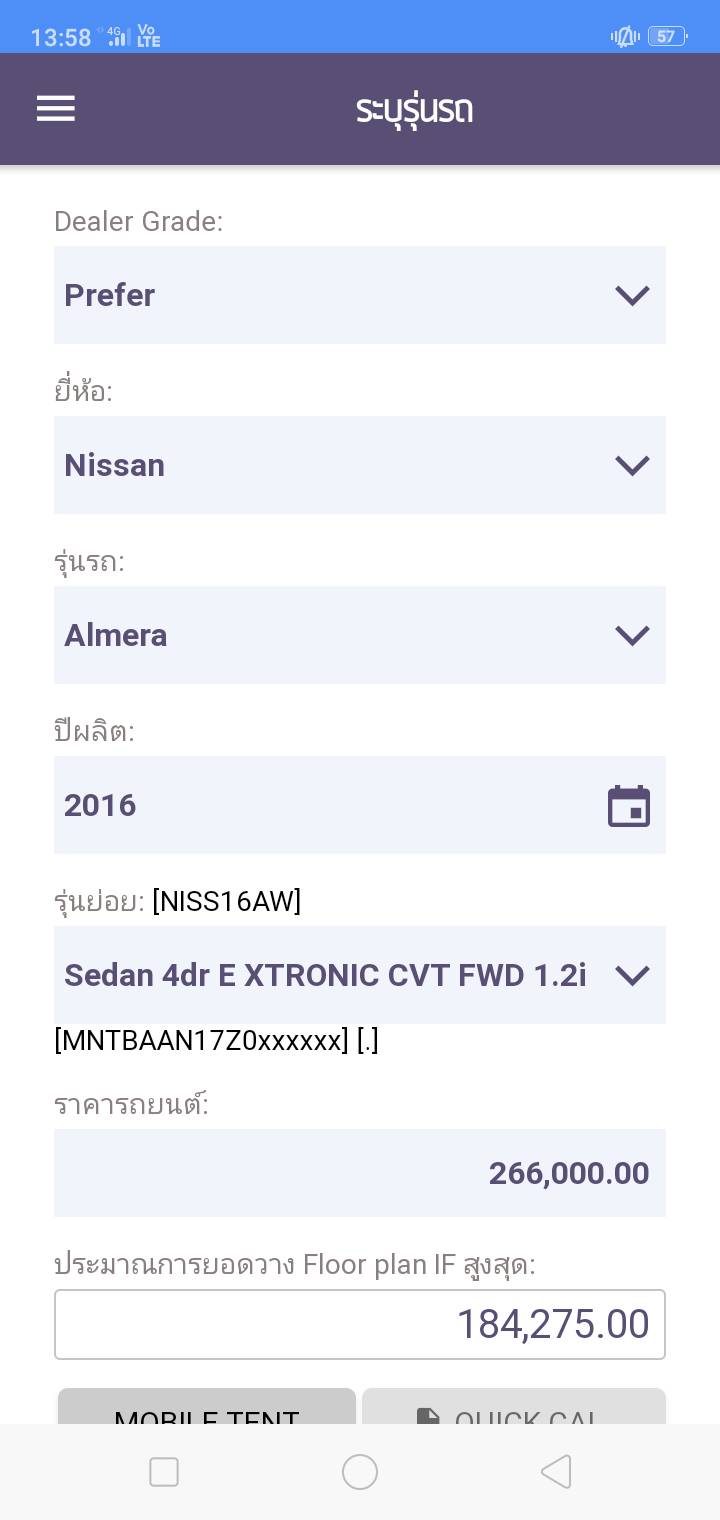Tap the battery indicator in status bar

point(667,37)
